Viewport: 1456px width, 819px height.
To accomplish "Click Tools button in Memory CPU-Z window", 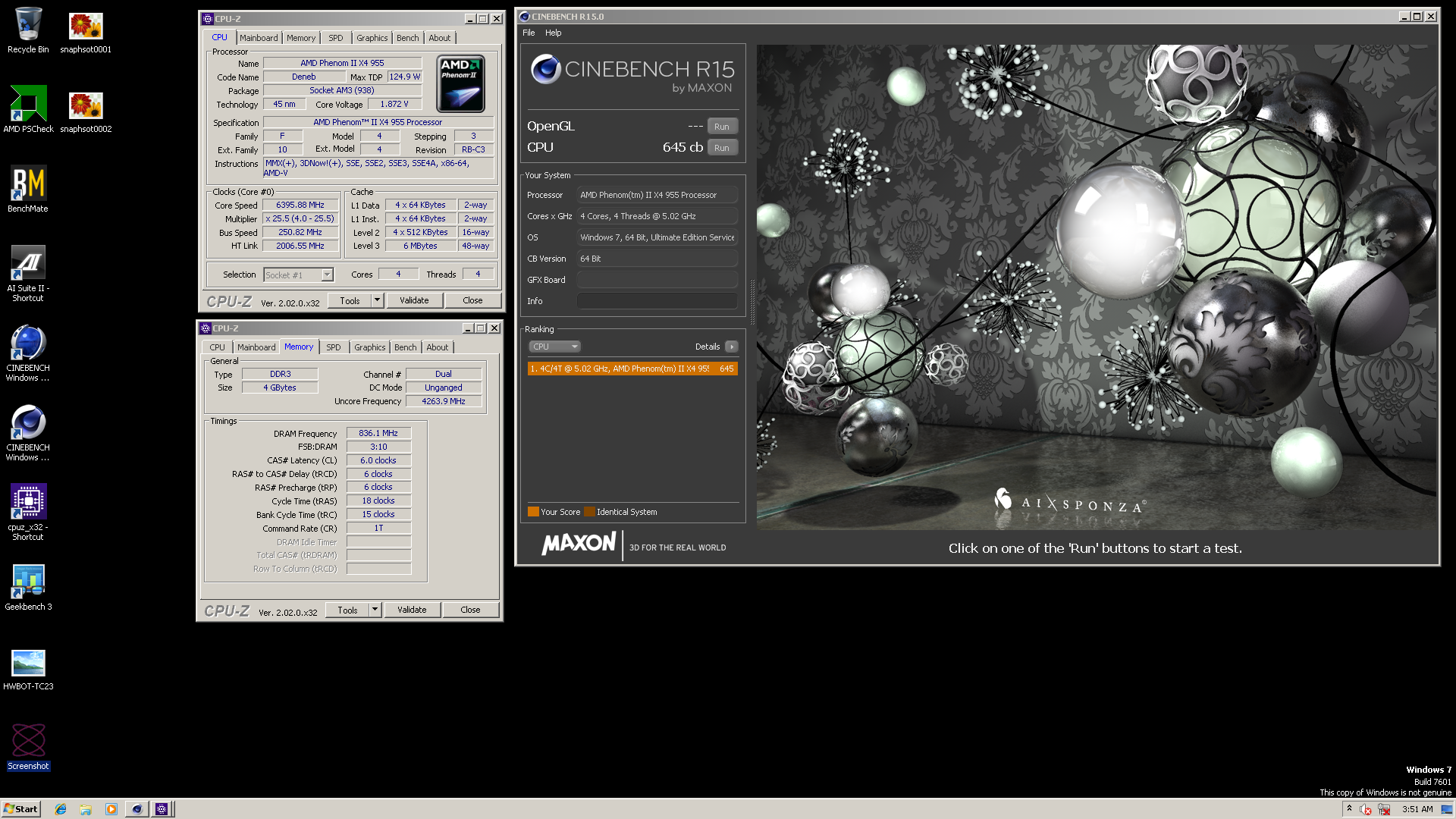I will coord(347,610).
